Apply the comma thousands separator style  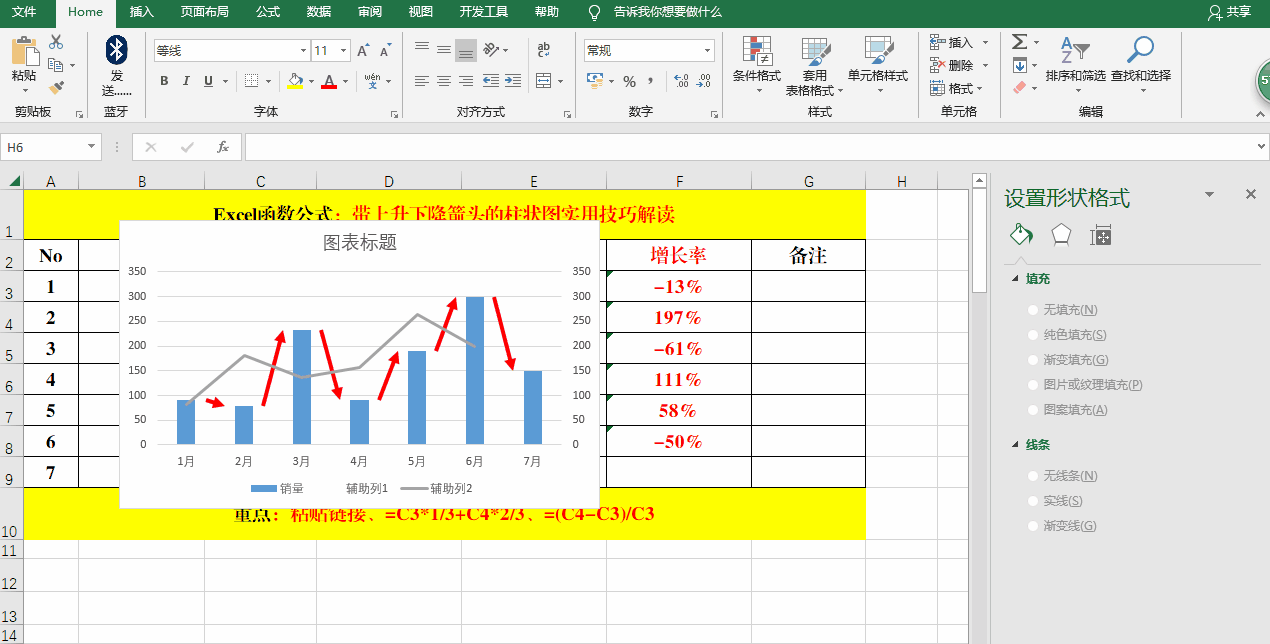pyautogui.click(x=650, y=81)
